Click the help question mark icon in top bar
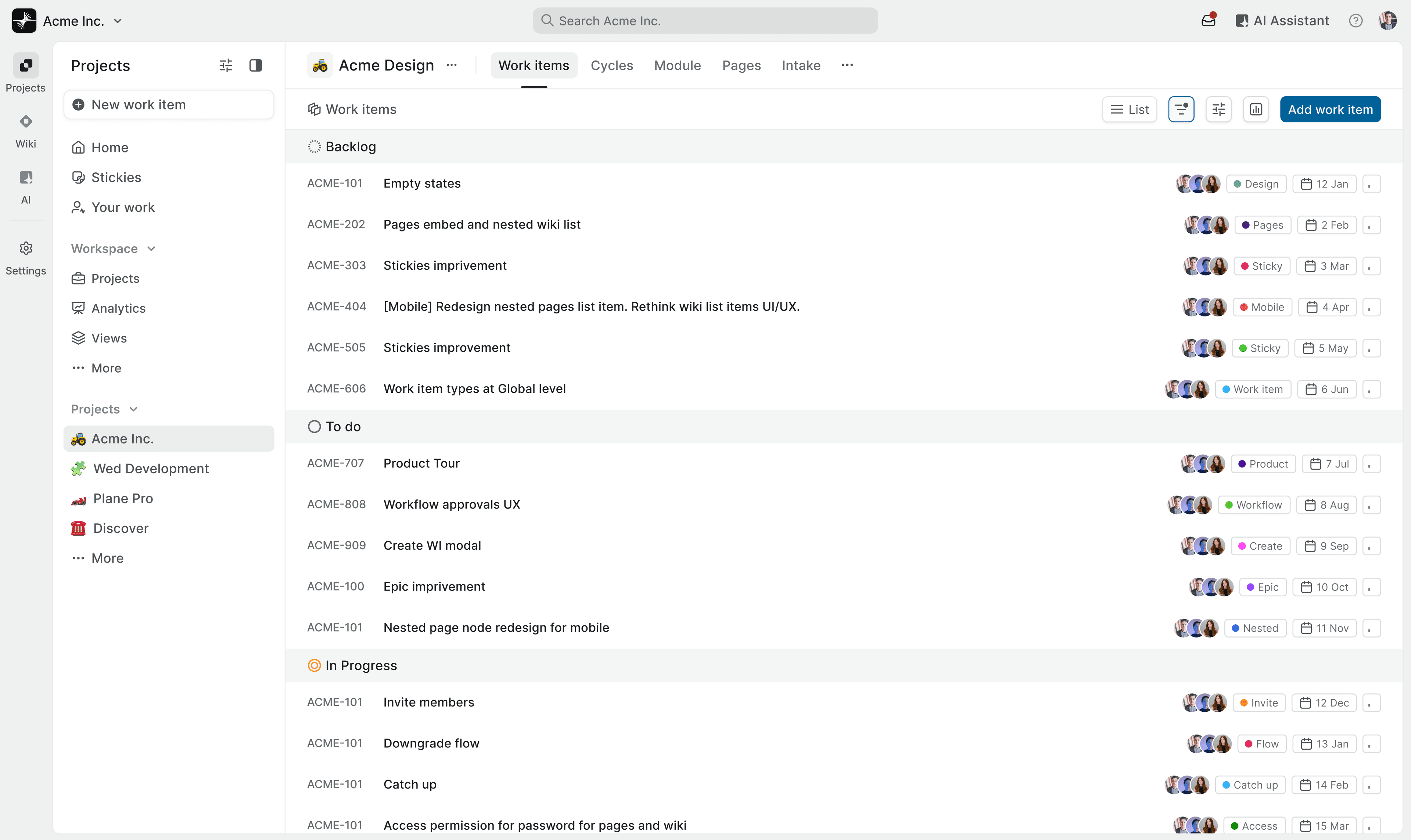Image resolution: width=1411 pixels, height=840 pixels. click(x=1356, y=20)
